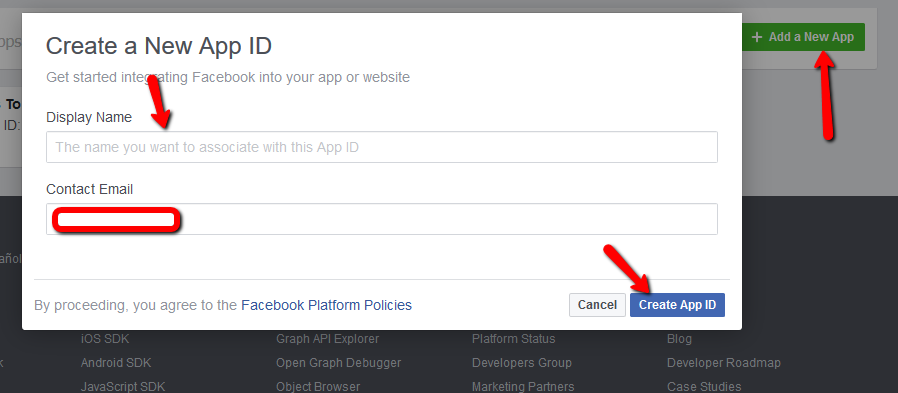Open the Graph API Explorer link
Screen dimensions: 898x393
coord(328,339)
